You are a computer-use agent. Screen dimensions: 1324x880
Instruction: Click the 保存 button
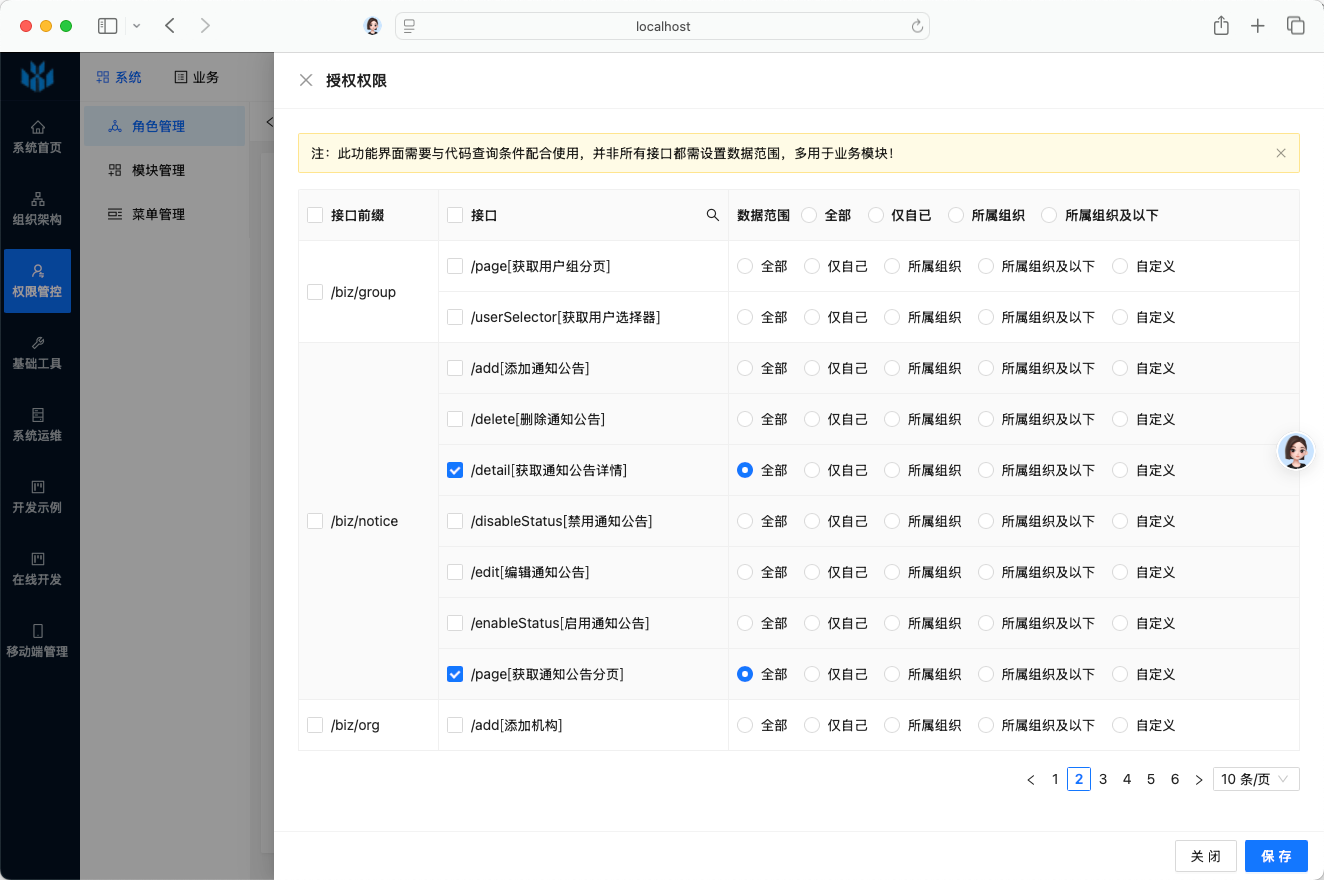(x=1276, y=856)
